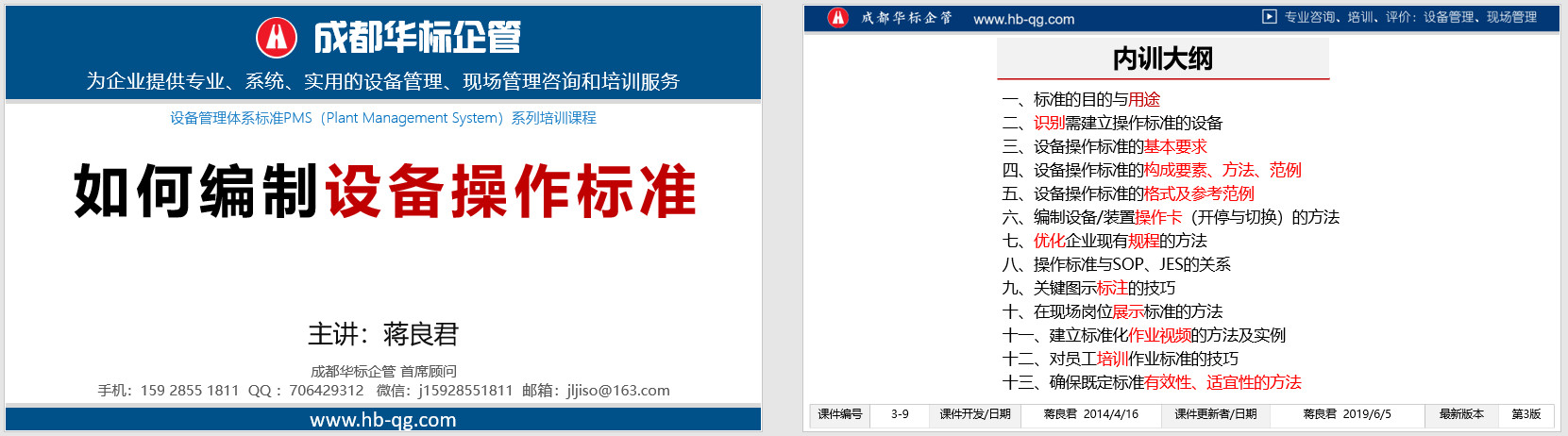This screenshot has width=1568, height=436.
Task: Click the small red logo in right slide header
Action: 837,18
